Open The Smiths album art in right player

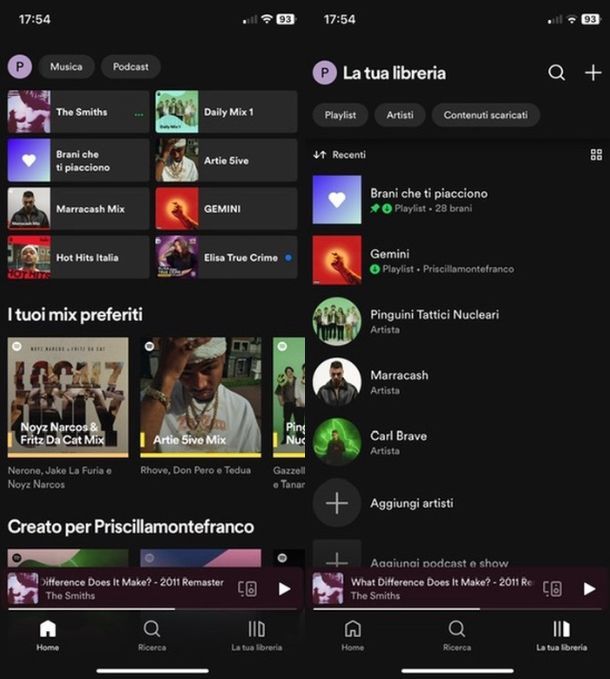click(x=328, y=588)
